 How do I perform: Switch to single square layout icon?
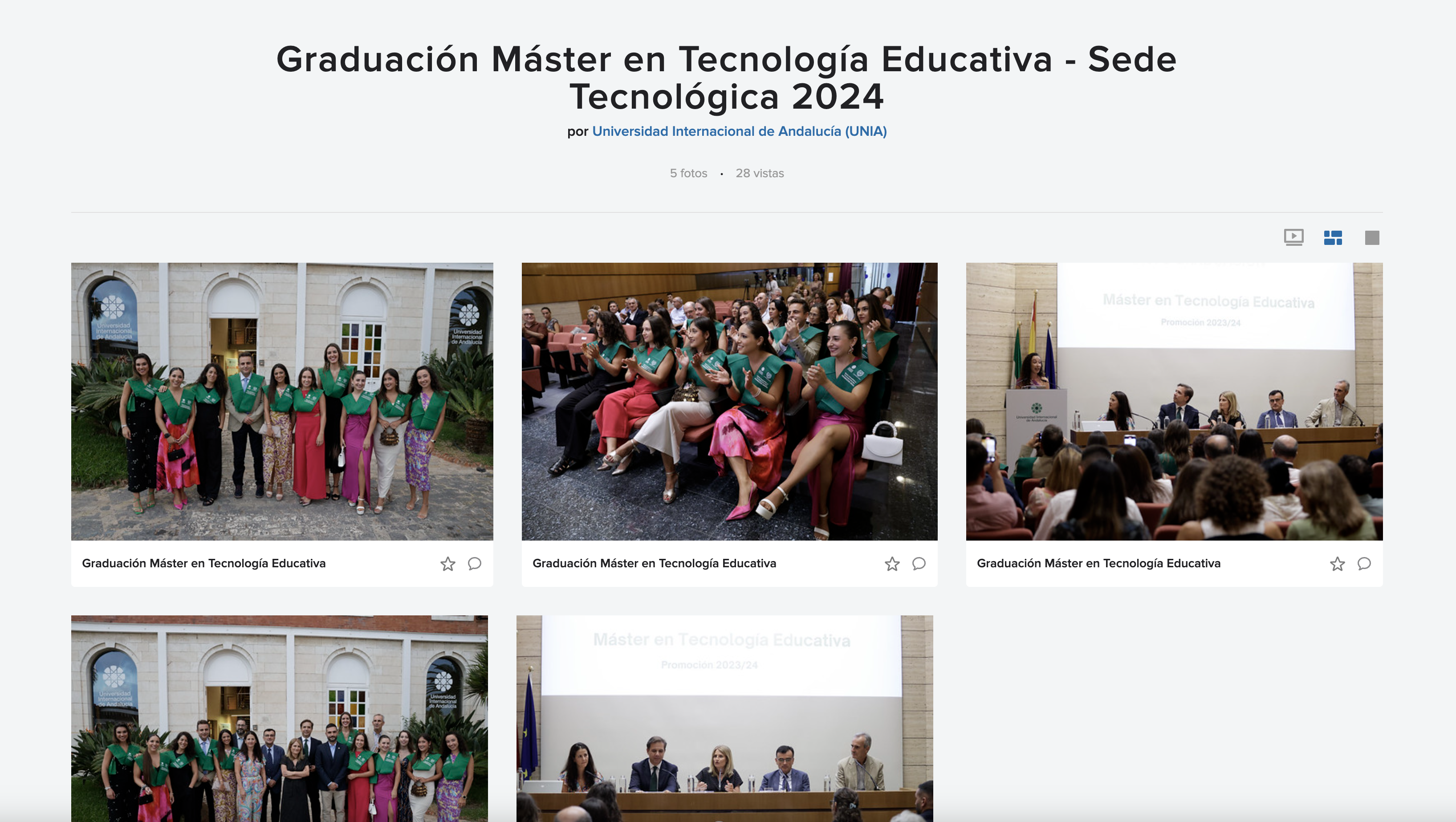[1372, 238]
